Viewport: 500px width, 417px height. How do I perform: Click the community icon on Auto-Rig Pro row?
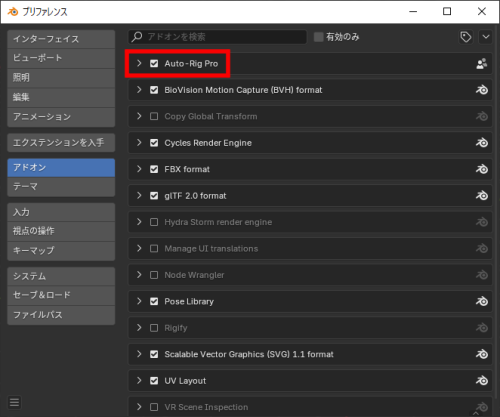482,63
